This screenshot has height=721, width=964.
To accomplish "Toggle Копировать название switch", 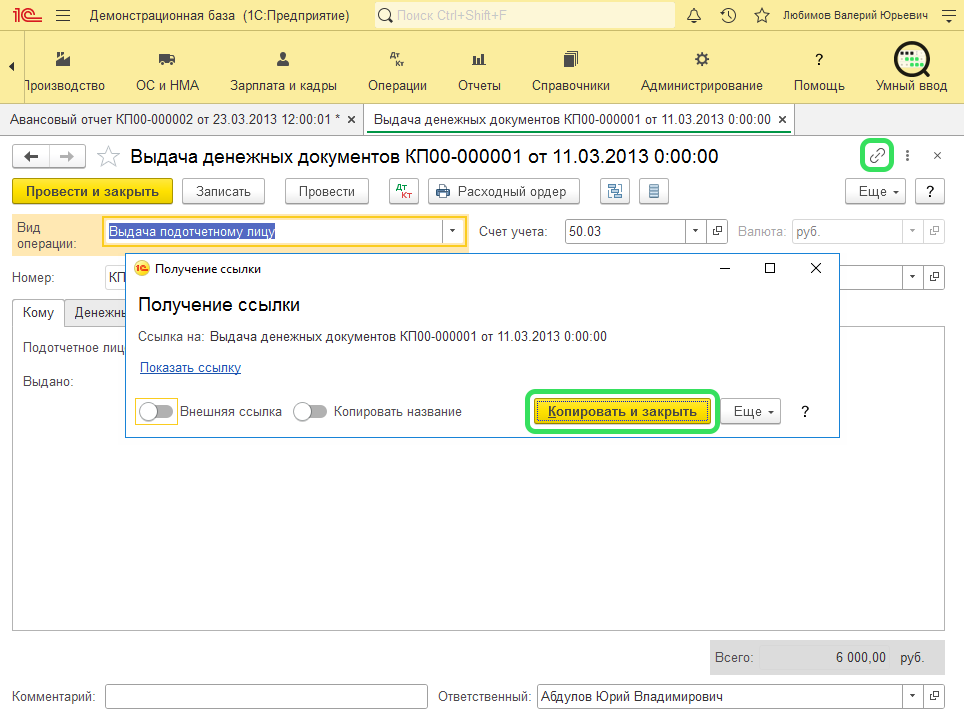I will pos(310,411).
